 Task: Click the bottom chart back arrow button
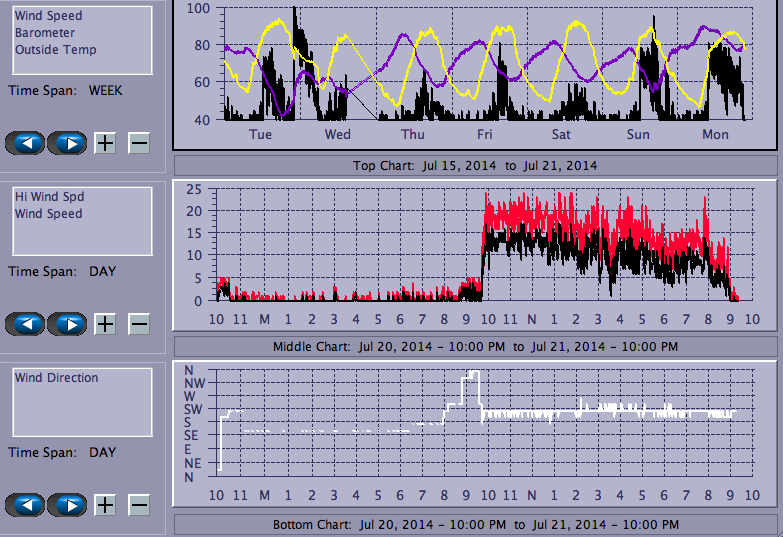click(25, 505)
